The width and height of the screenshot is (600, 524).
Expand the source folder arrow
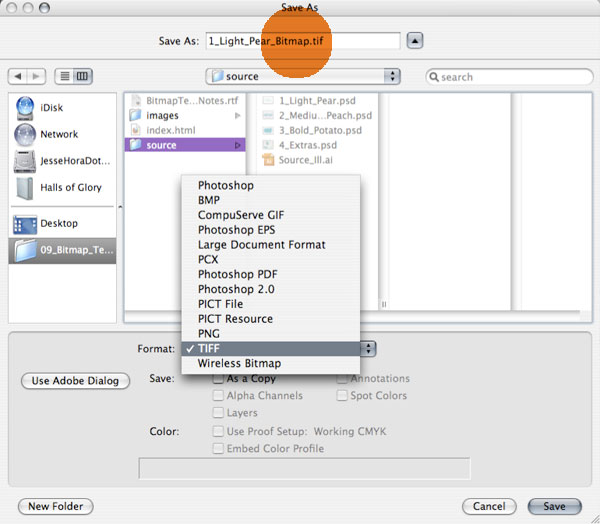coord(238,145)
